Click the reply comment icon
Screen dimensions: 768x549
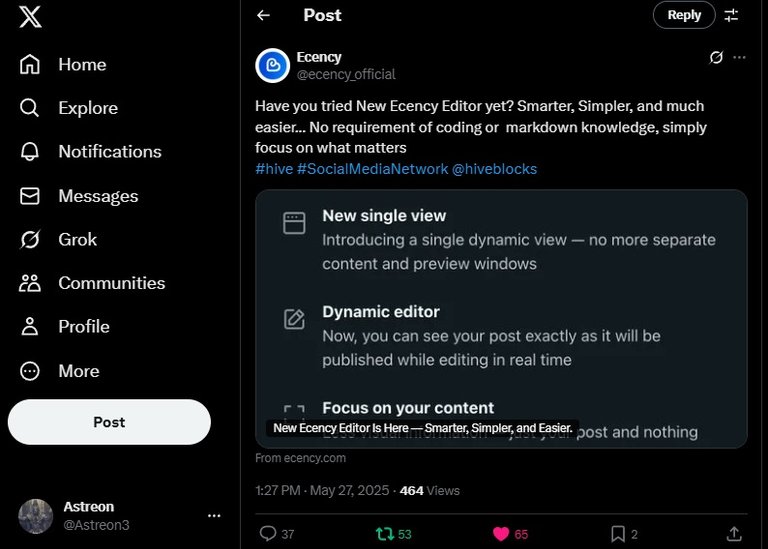pos(268,533)
